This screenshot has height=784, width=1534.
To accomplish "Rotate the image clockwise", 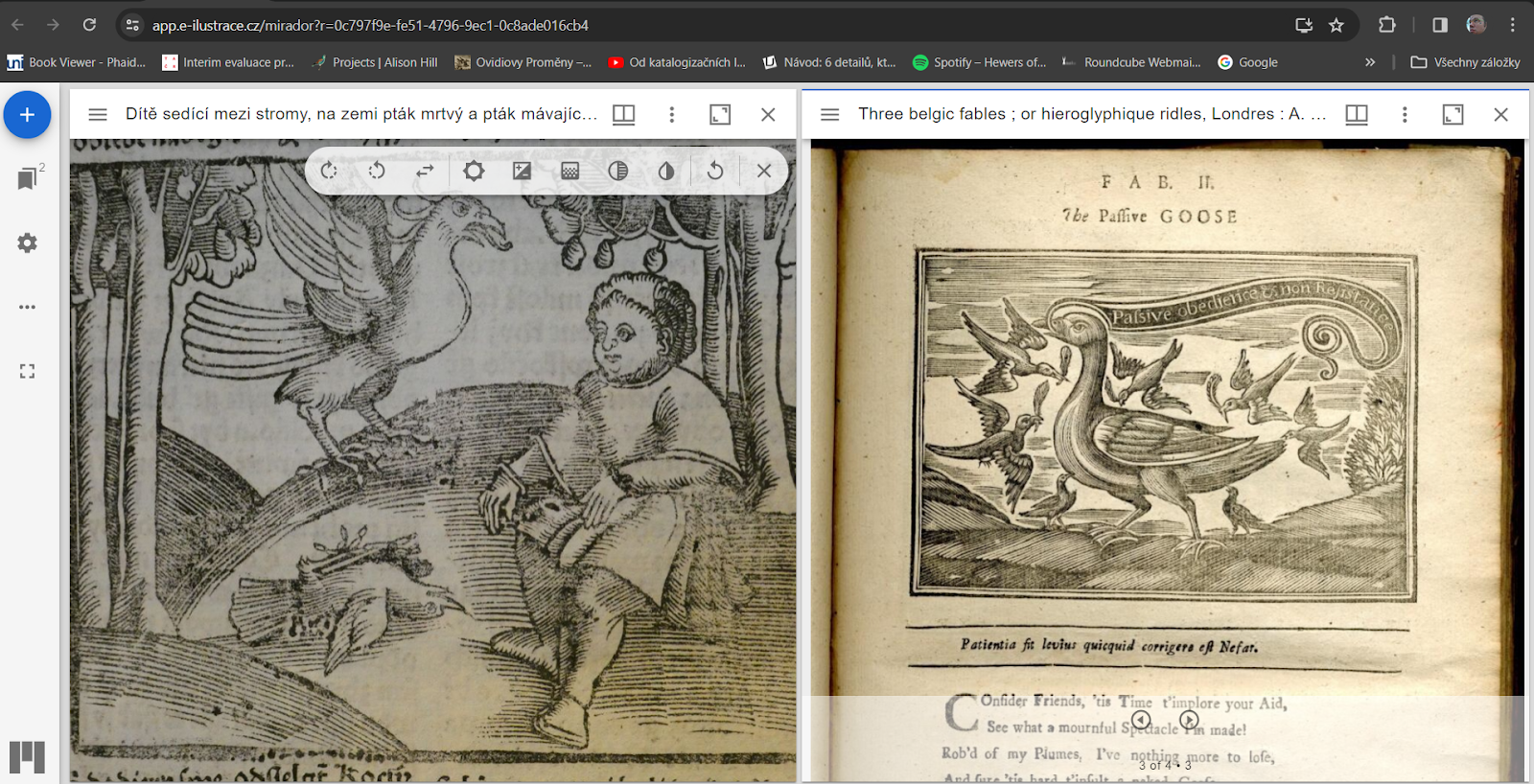I will point(329,171).
